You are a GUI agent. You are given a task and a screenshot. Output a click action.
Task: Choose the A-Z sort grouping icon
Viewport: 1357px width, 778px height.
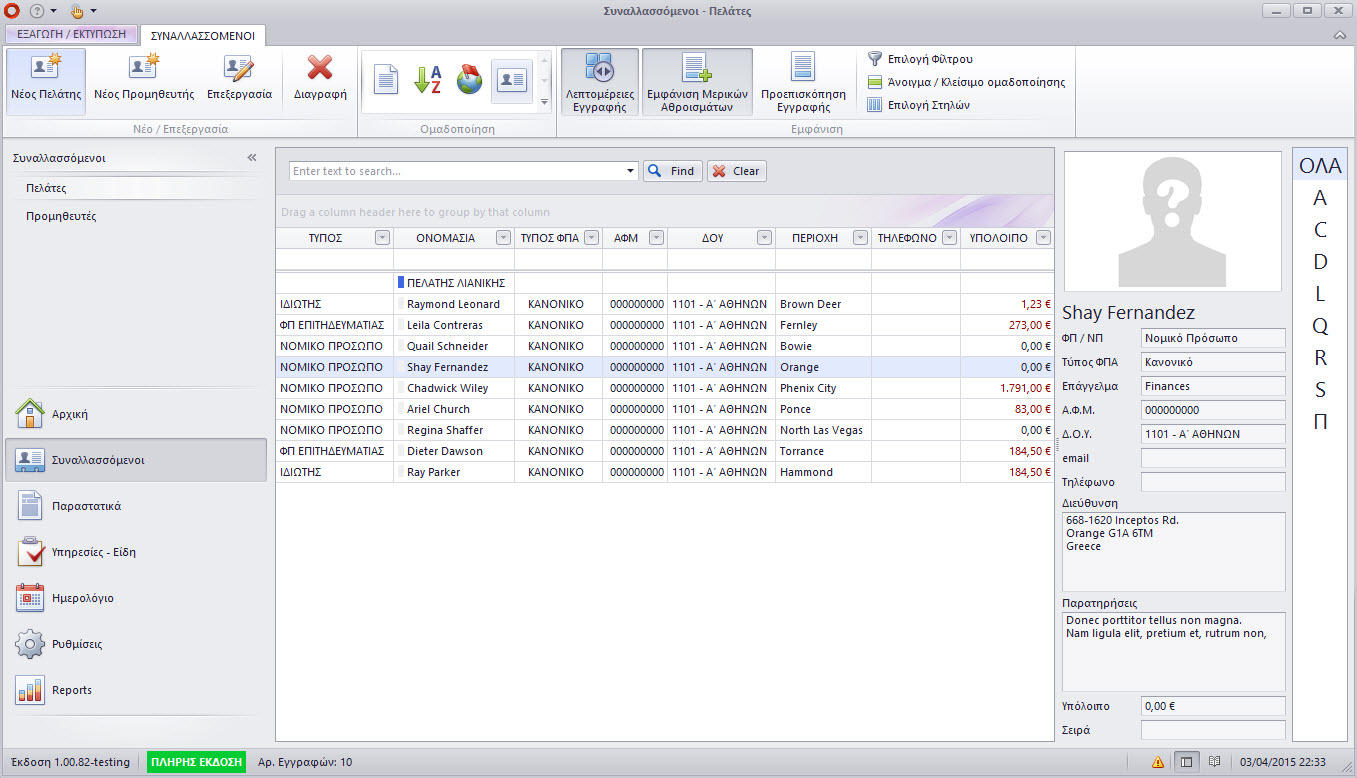428,80
